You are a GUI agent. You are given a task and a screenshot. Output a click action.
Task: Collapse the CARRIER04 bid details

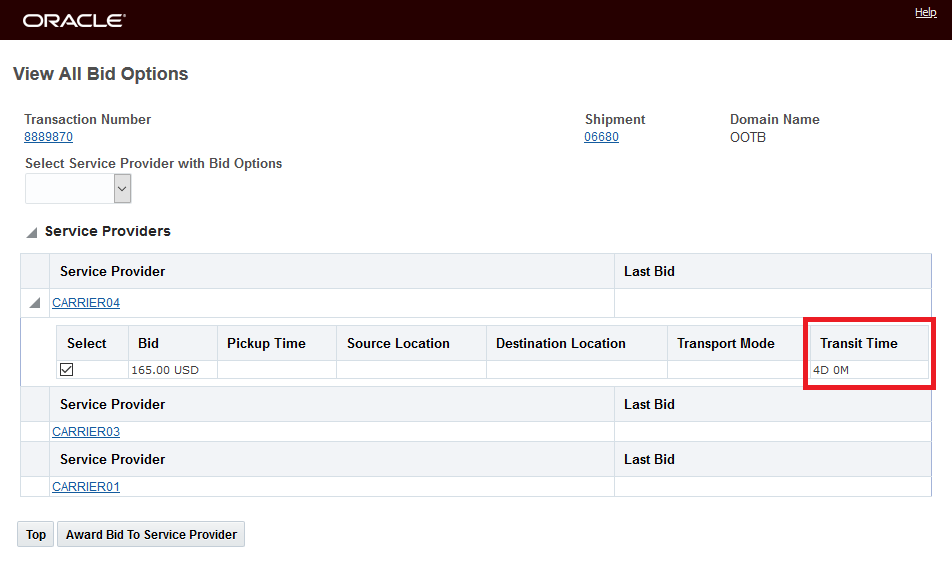(35, 303)
